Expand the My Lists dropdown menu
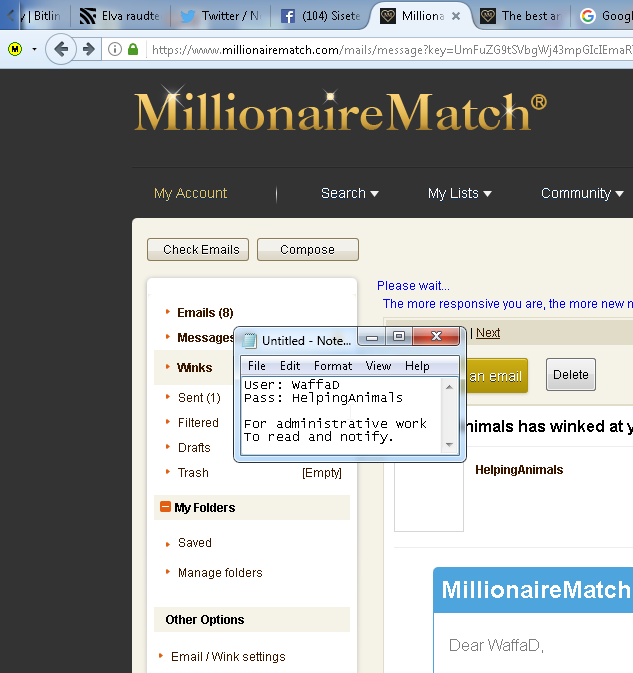The height and width of the screenshot is (673, 633). (x=459, y=193)
